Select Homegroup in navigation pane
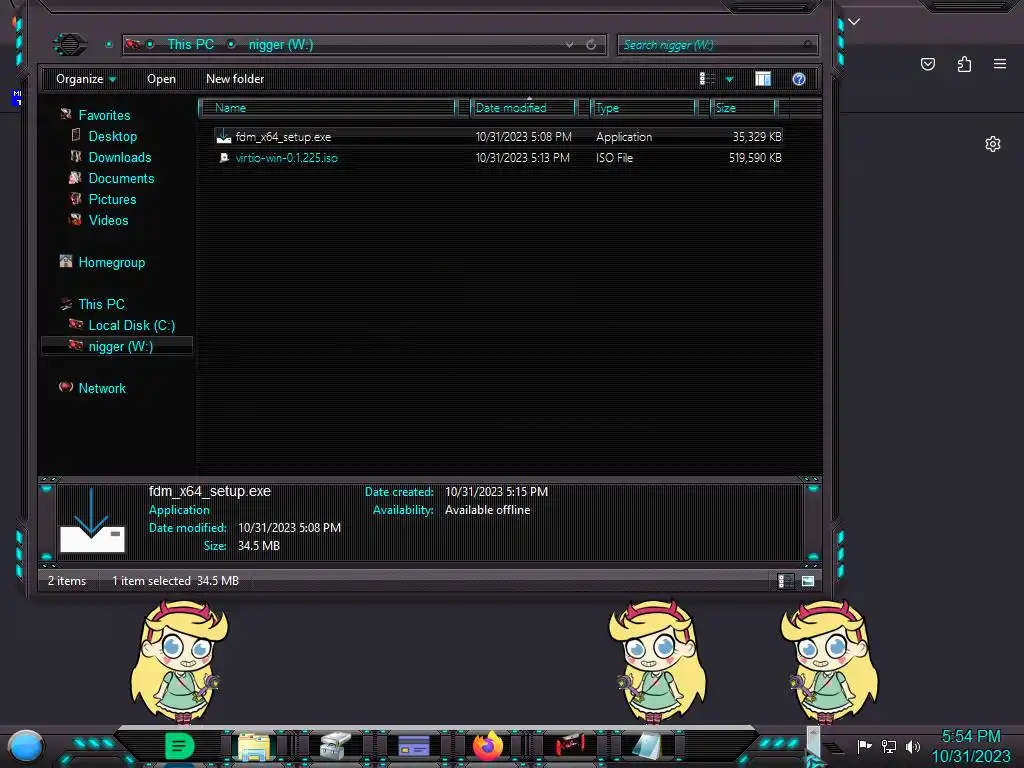 click(112, 262)
